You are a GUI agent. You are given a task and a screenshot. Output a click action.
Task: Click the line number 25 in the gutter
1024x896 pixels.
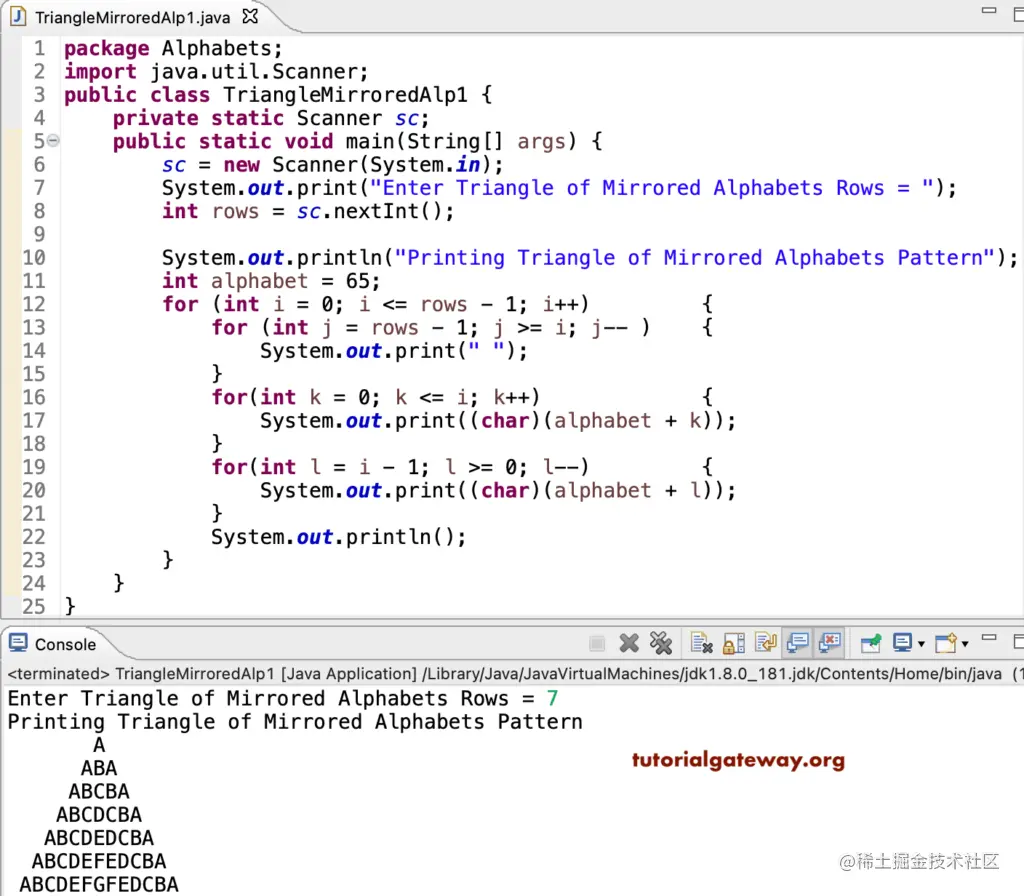(34, 607)
